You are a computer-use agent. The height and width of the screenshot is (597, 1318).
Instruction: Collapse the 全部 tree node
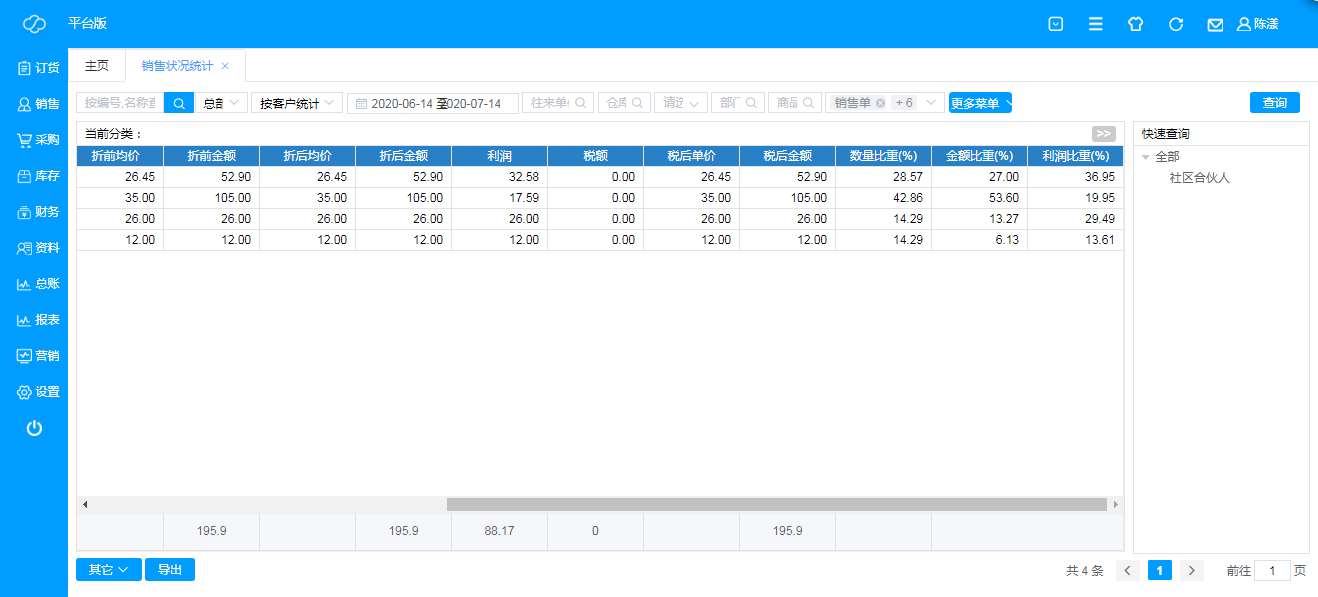(x=1145, y=157)
